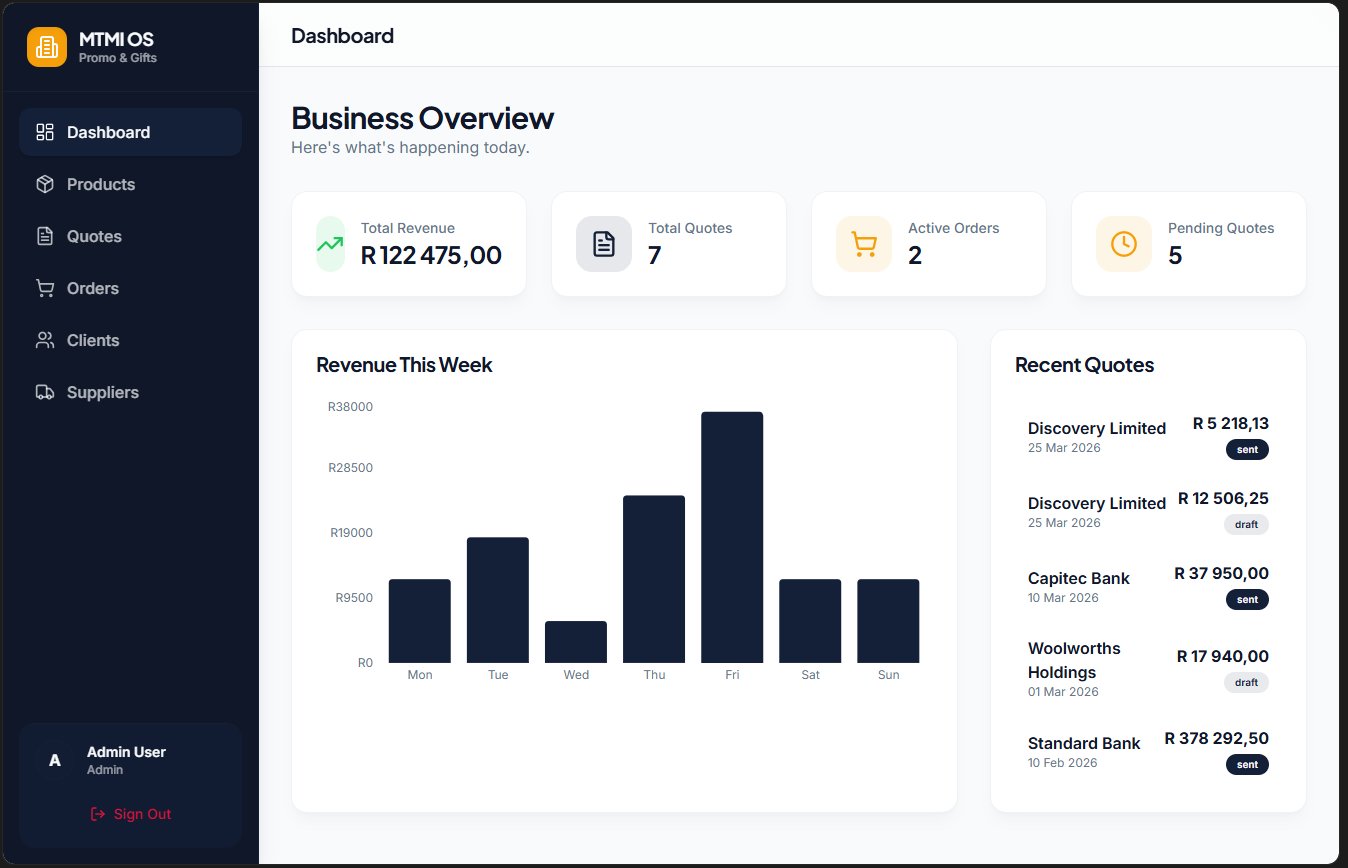This screenshot has height=868, width=1348.
Task: Select the Products box icon in the sidebar
Action: coord(44,184)
